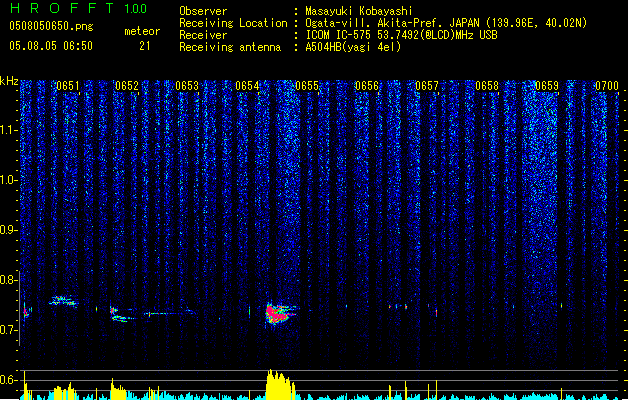Click the 'Receiving antenna' label

click(x=230, y=47)
